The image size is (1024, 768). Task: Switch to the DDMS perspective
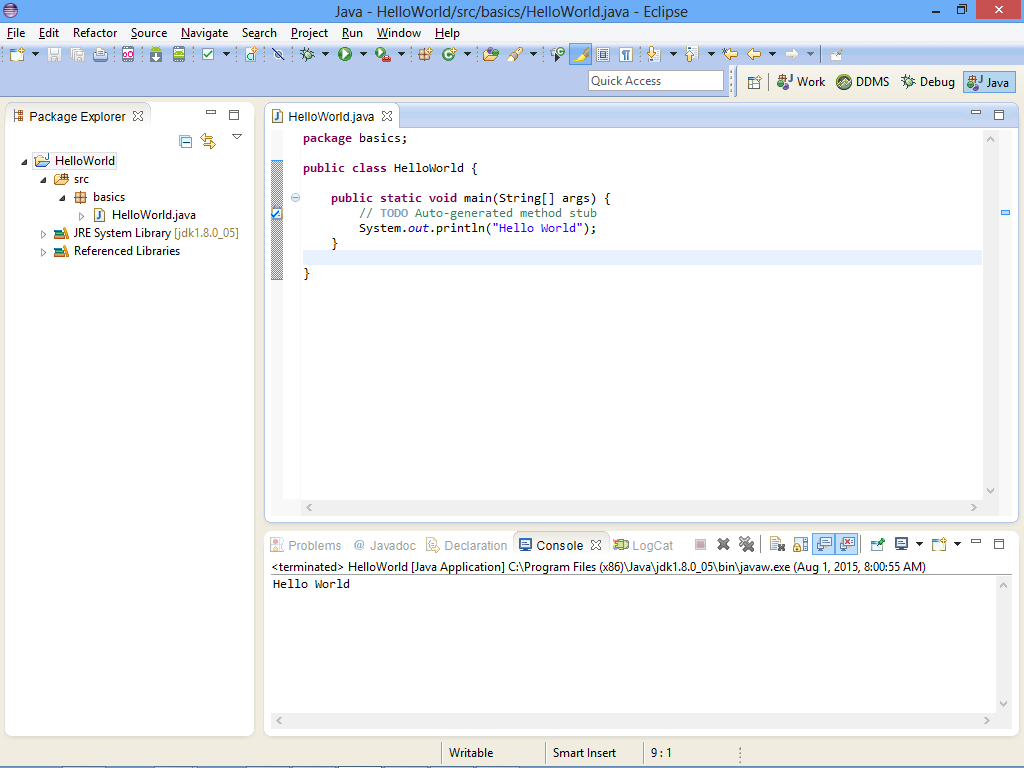pyautogui.click(x=863, y=82)
